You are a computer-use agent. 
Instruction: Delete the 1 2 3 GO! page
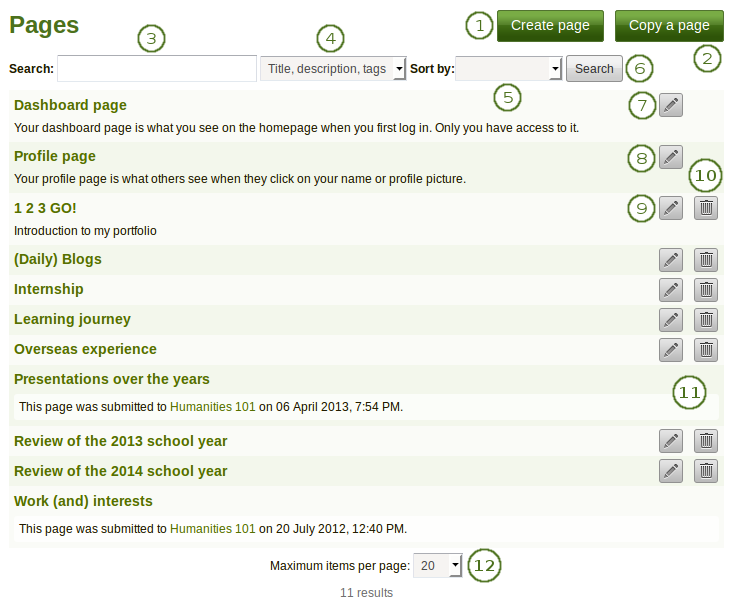point(706,208)
